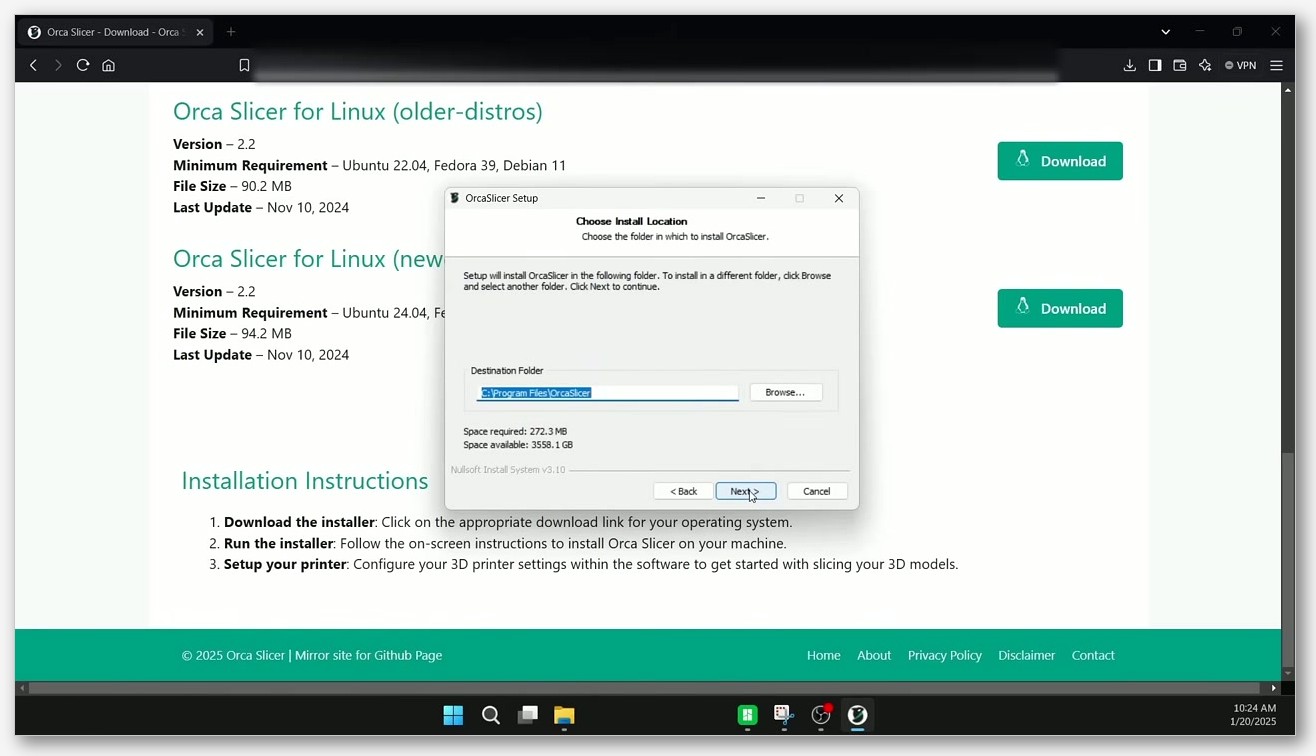The height and width of the screenshot is (756, 1316).
Task: Click the VPN indicator in toolbar
Action: pyautogui.click(x=1240, y=65)
